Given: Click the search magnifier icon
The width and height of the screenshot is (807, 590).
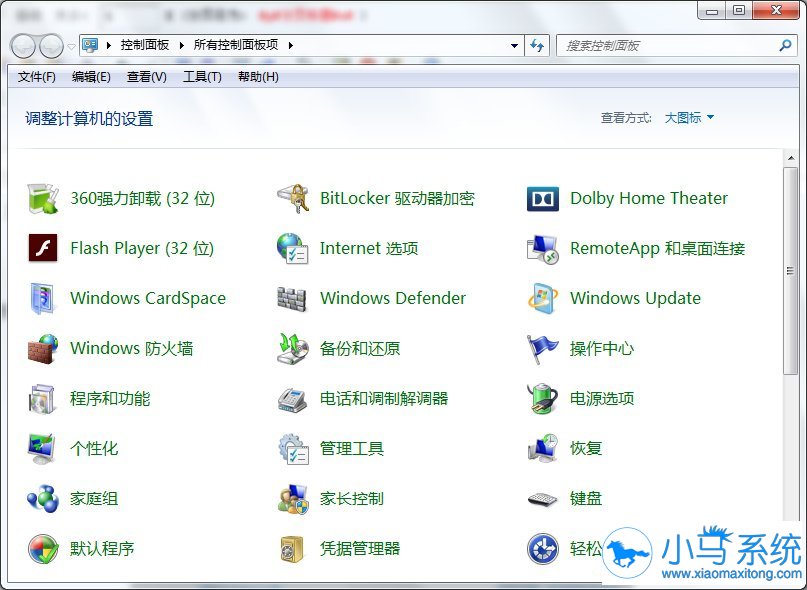Looking at the screenshot, I should [x=785, y=45].
